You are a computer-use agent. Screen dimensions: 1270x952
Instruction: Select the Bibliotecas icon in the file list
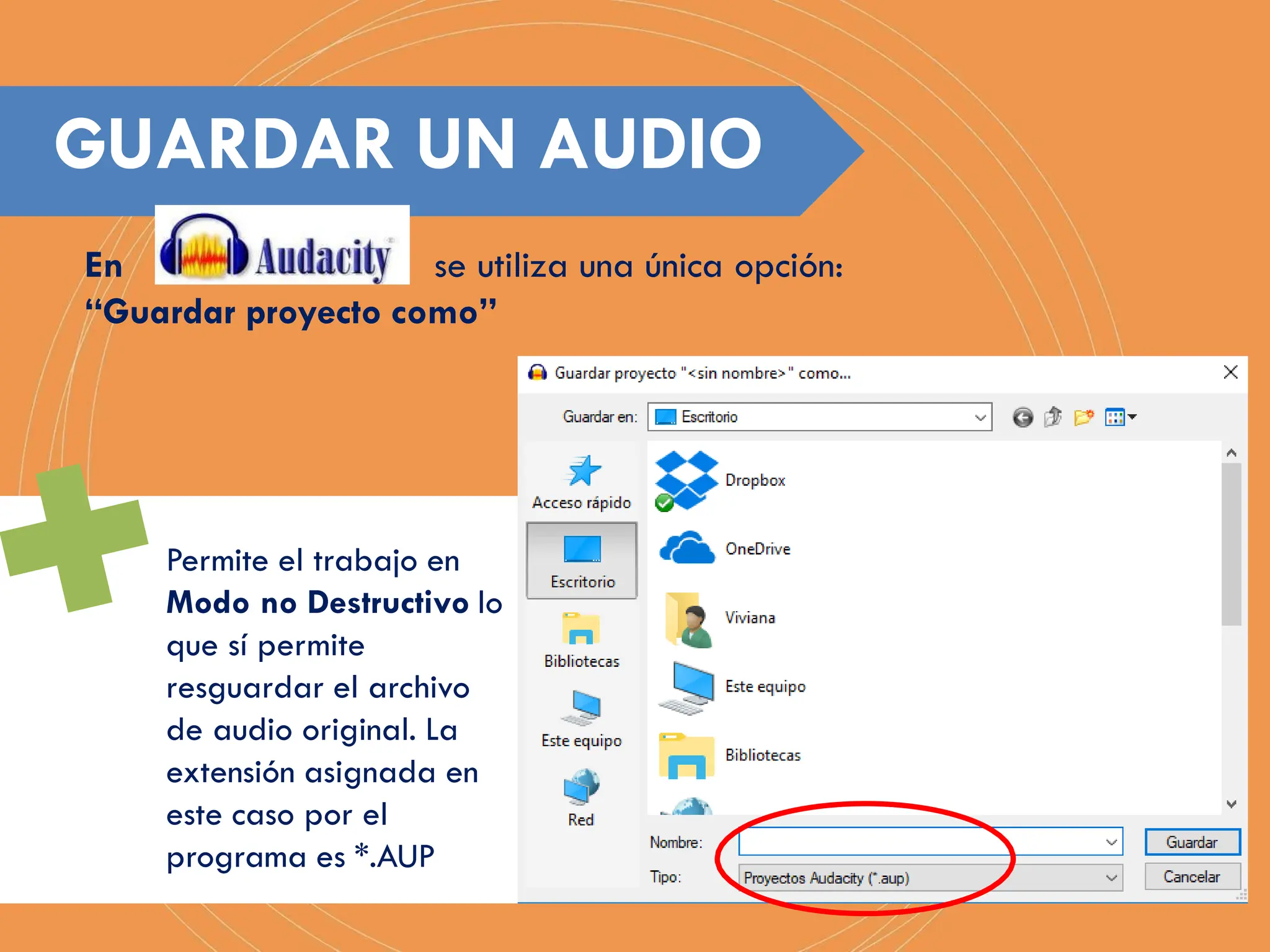click(x=686, y=756)
